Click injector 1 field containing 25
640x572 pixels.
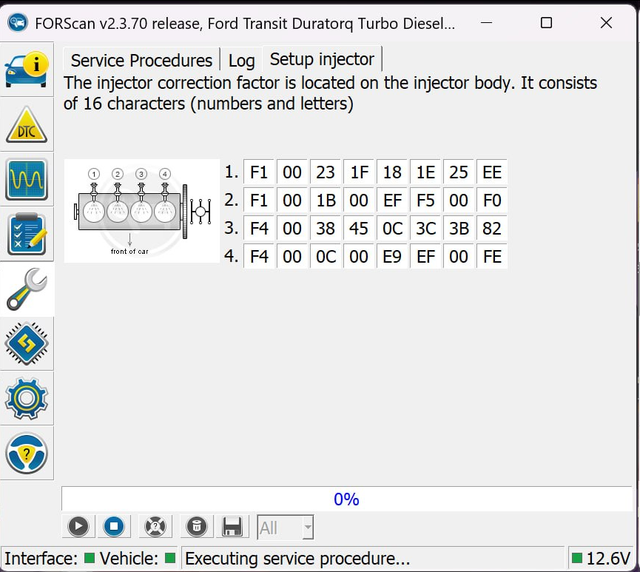click(x=459, y=172)
